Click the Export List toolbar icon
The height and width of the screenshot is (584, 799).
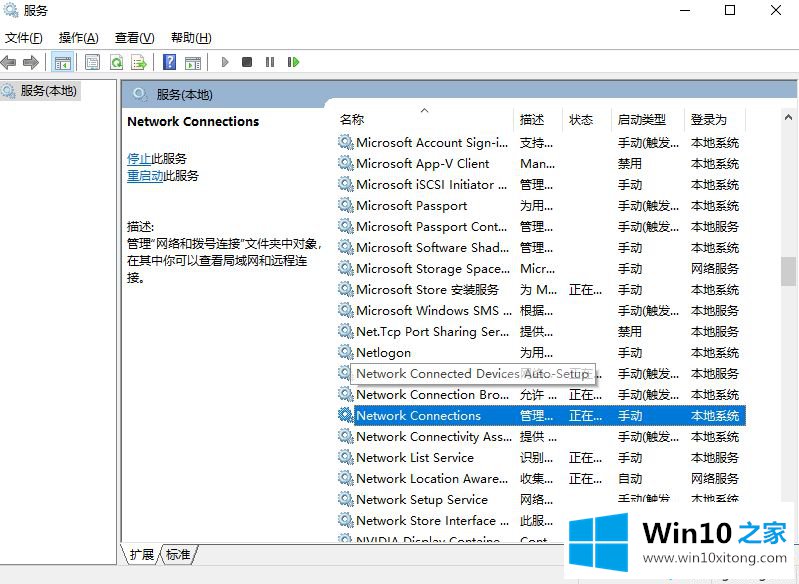pos(139,62)
